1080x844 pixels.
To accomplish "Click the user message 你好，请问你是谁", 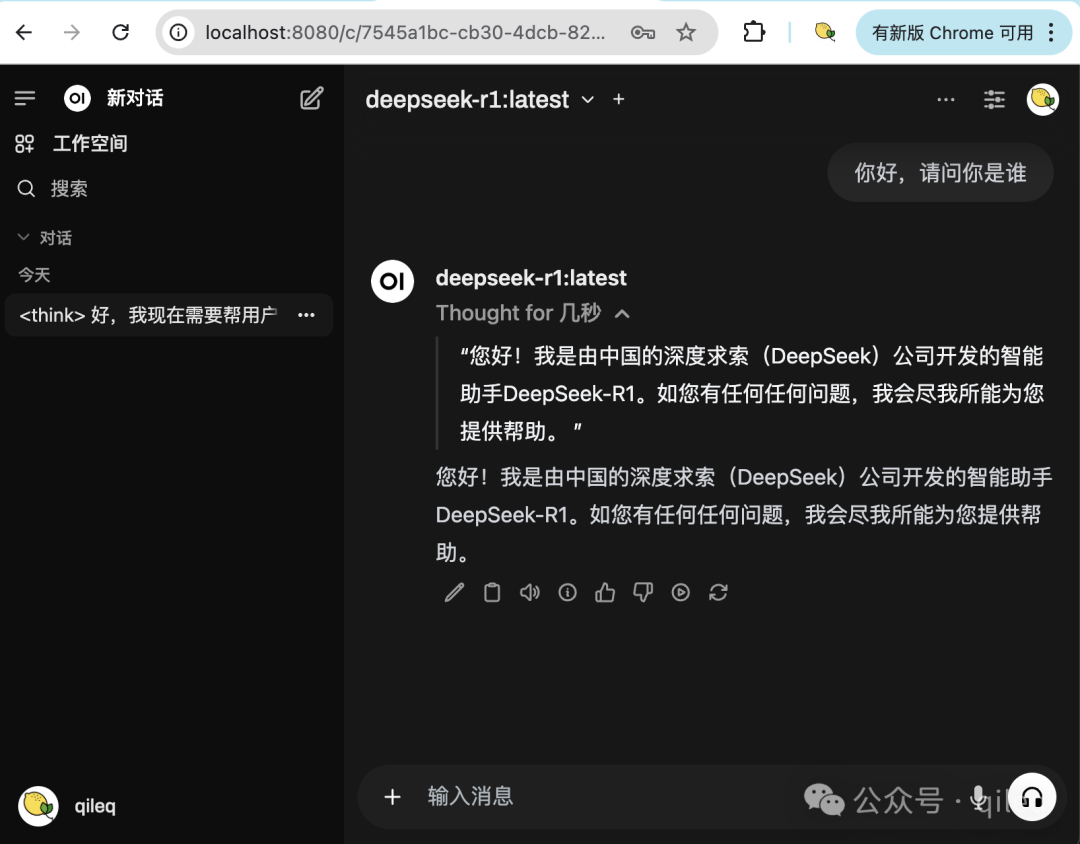I will click(940, 173).
